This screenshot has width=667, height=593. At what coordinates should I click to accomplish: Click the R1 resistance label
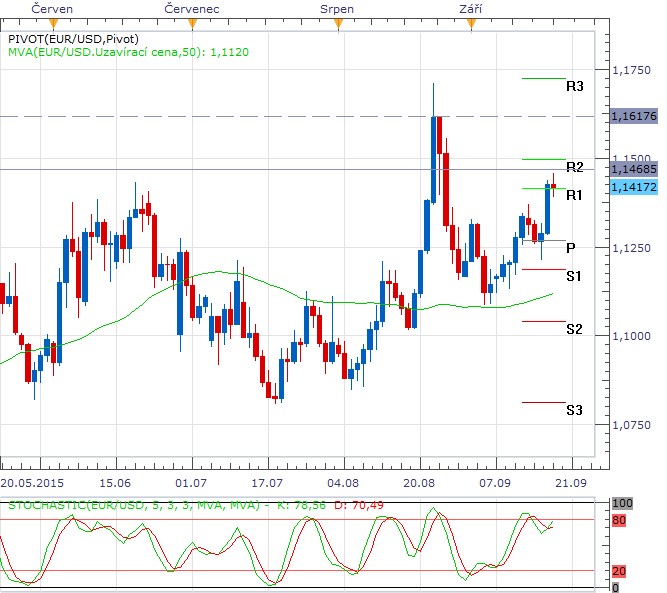(574, 196)
